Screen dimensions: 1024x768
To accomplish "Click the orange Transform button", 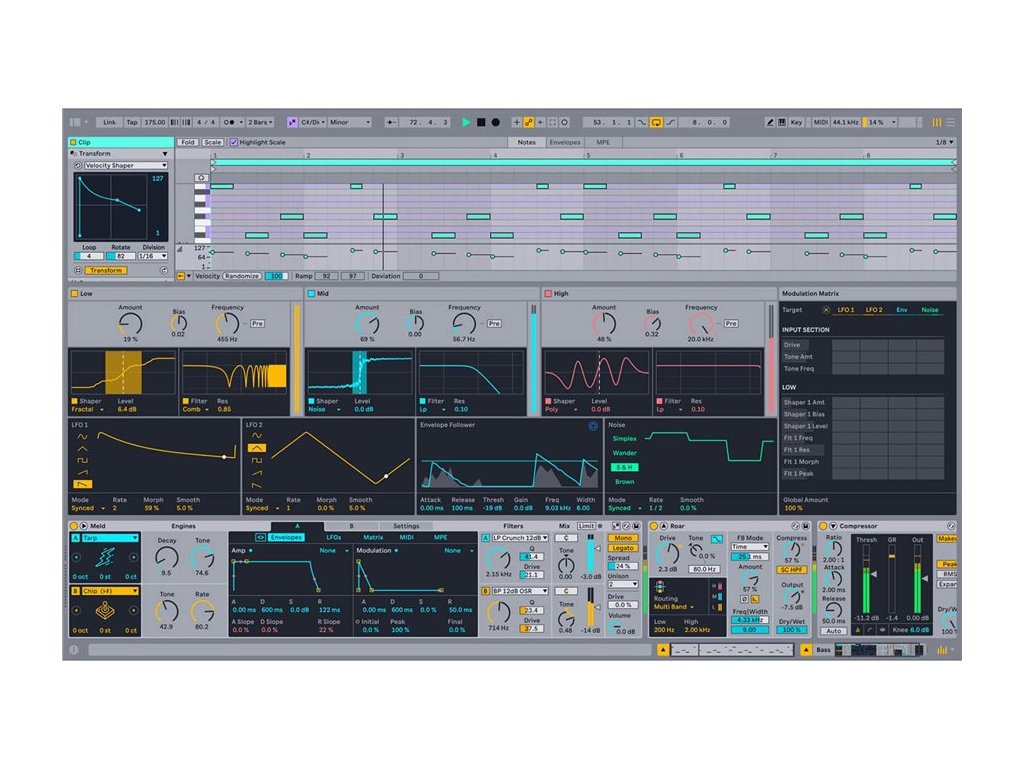I will click(x=105, y=271).
